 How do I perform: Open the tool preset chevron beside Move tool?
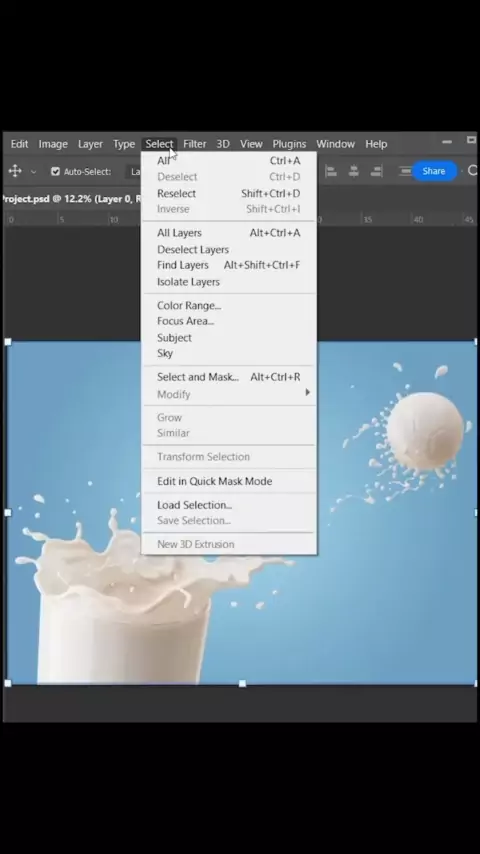[x=33, y=172]
